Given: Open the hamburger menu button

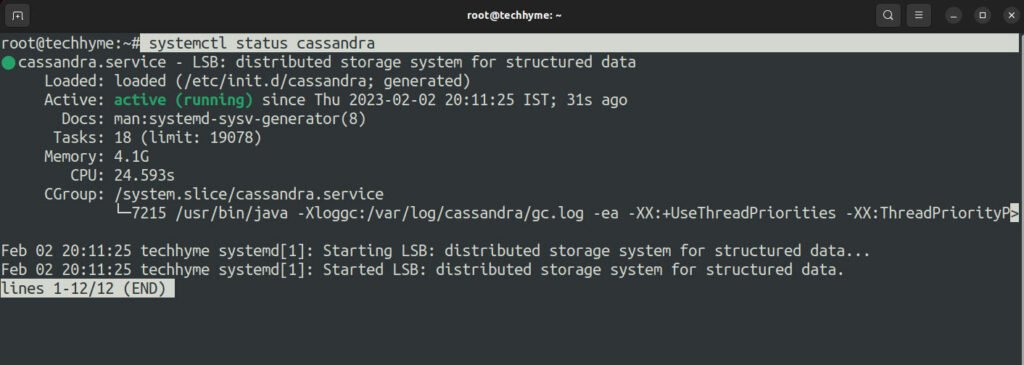Looking at the screenshot, I should coord(918,15).
